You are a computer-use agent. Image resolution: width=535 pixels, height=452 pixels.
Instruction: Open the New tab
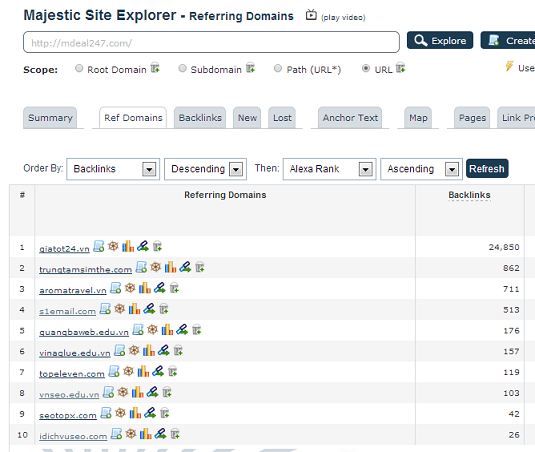tap(247, 118)
